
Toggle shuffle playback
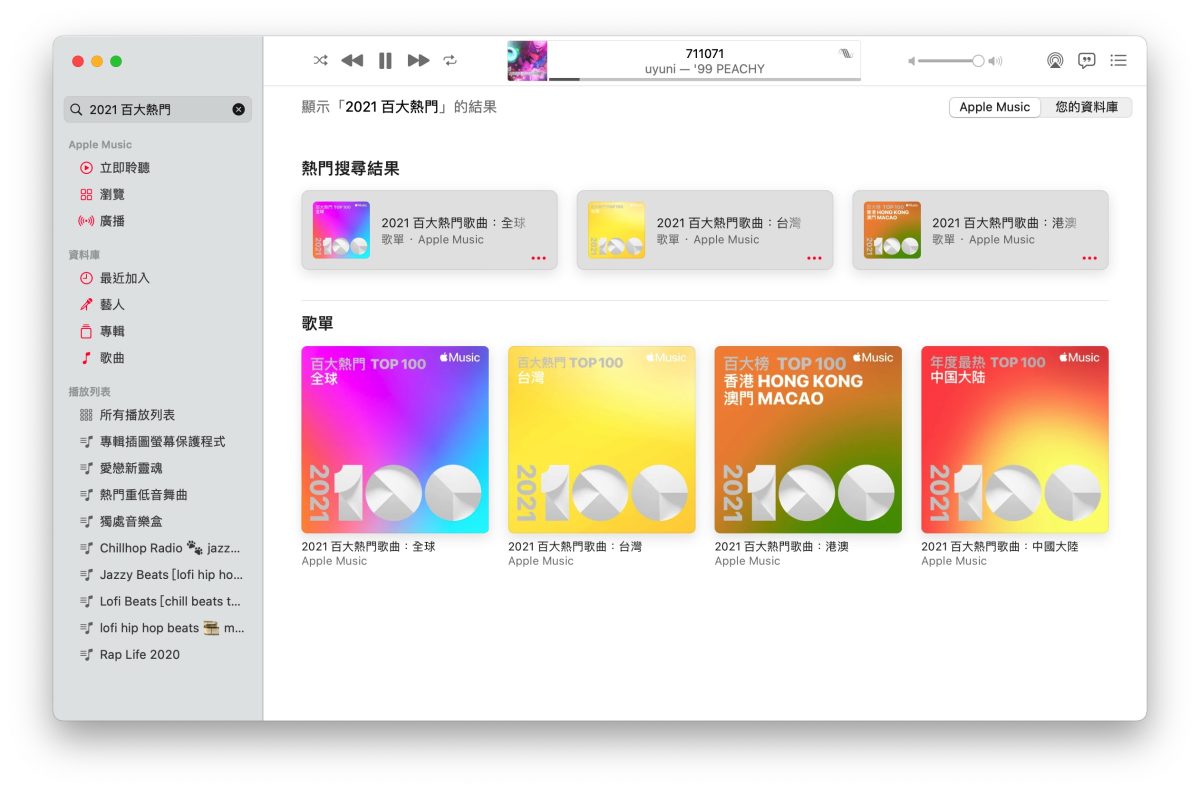pos(320,60)
